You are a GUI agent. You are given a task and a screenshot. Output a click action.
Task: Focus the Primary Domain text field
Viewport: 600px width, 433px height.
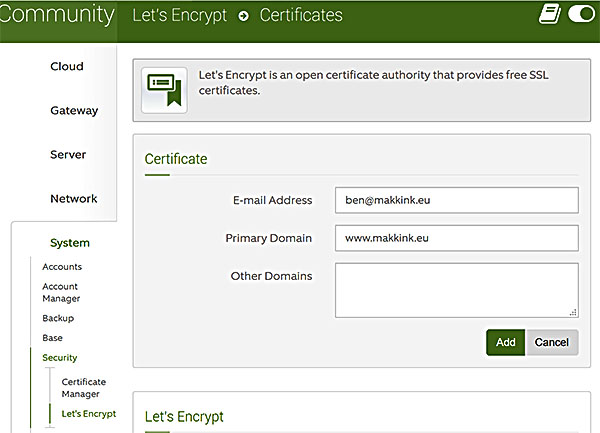pyautogui.click(x=456, y=238)
